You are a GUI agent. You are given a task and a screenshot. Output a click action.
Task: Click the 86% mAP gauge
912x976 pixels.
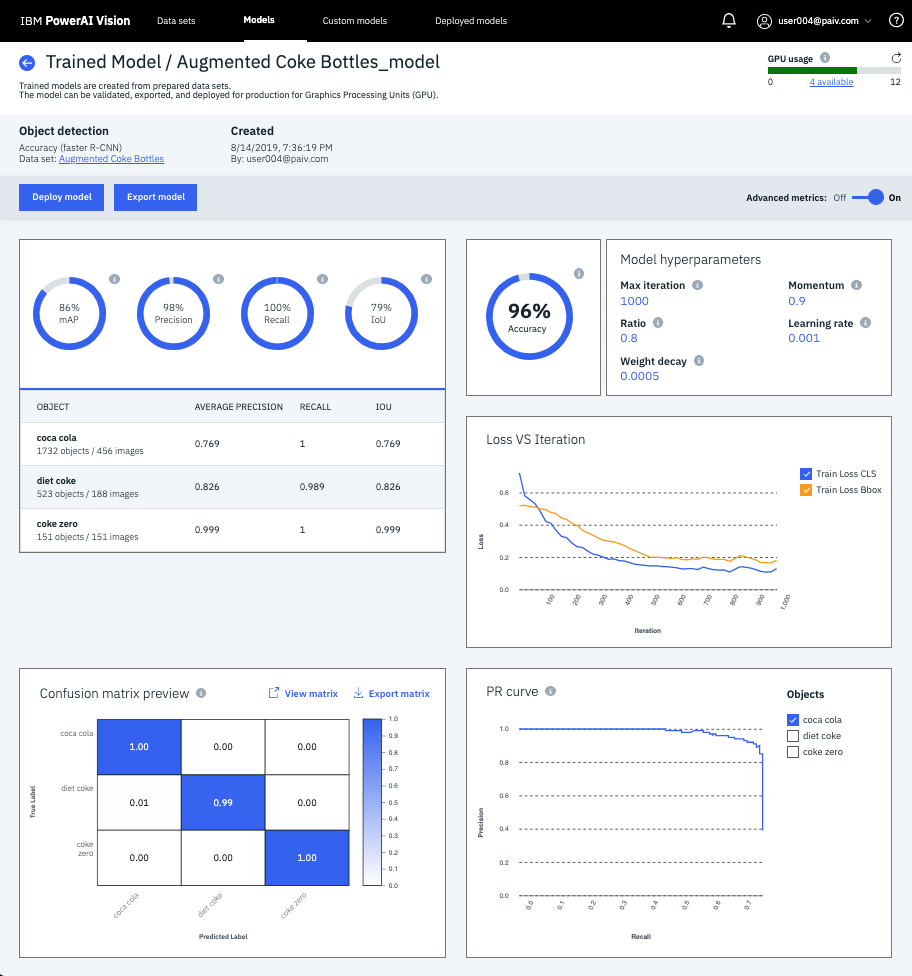tap(69, 314)
